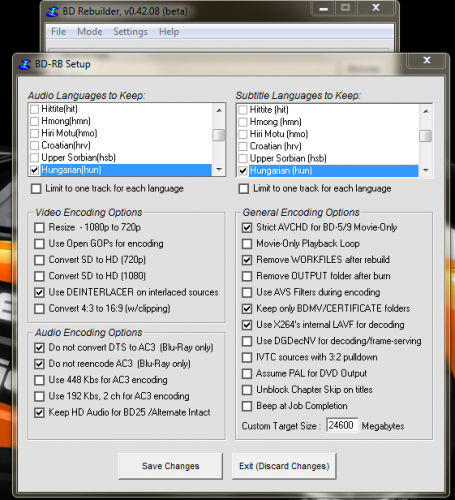The width and height of the screenshot is (455, 500).
Task: Uncheck Hungarian (hun) subtitle language
Action: 243,171
